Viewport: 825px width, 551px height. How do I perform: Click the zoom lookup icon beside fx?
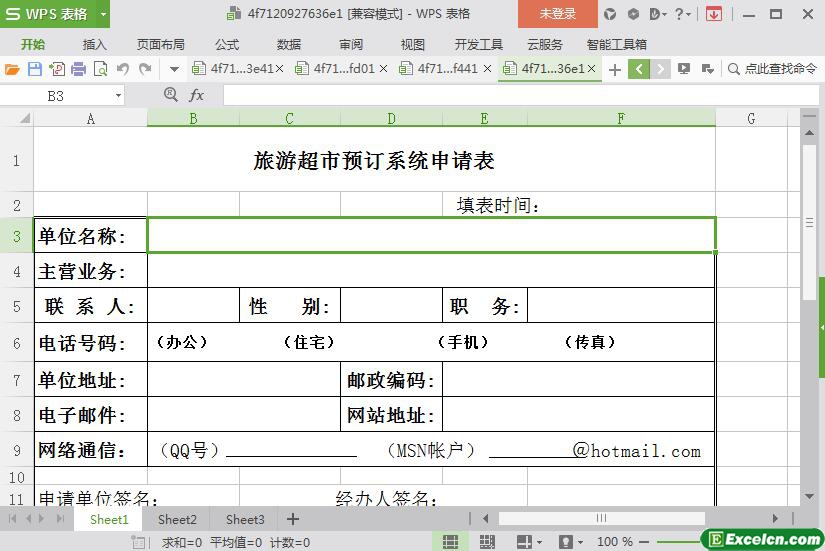(x=170, y=95)
